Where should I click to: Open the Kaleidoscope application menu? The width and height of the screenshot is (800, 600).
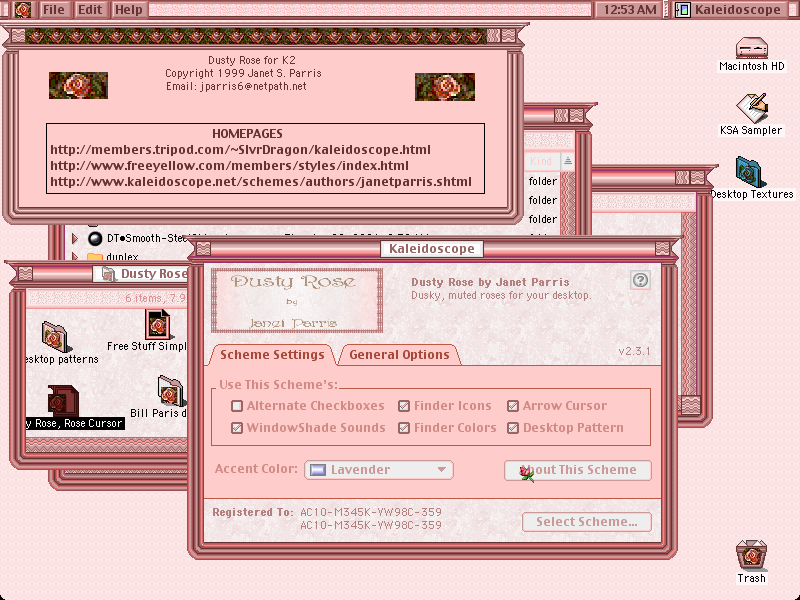(731, 10)
